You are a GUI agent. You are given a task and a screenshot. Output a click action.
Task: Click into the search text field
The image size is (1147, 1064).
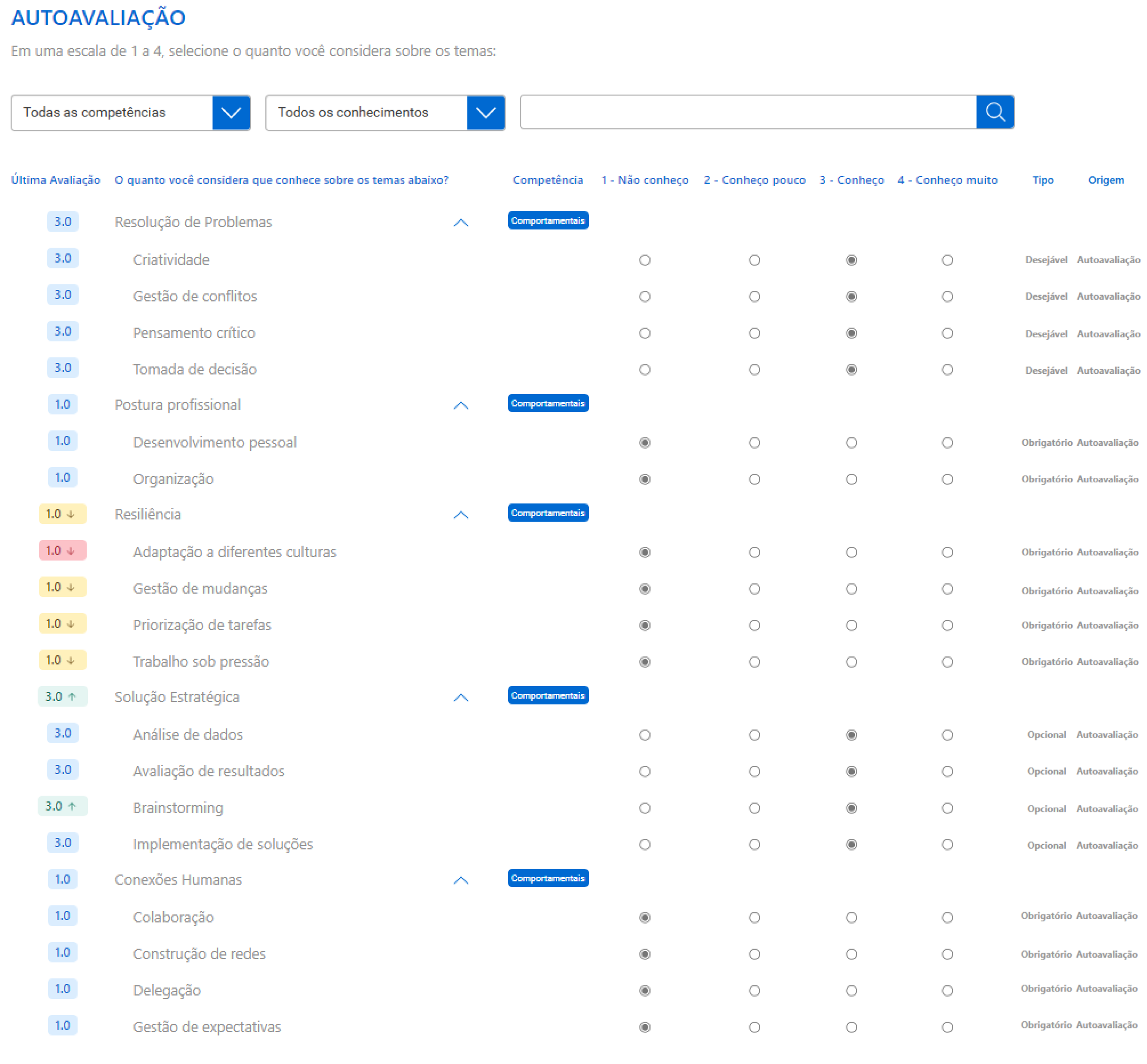(747, 112)
